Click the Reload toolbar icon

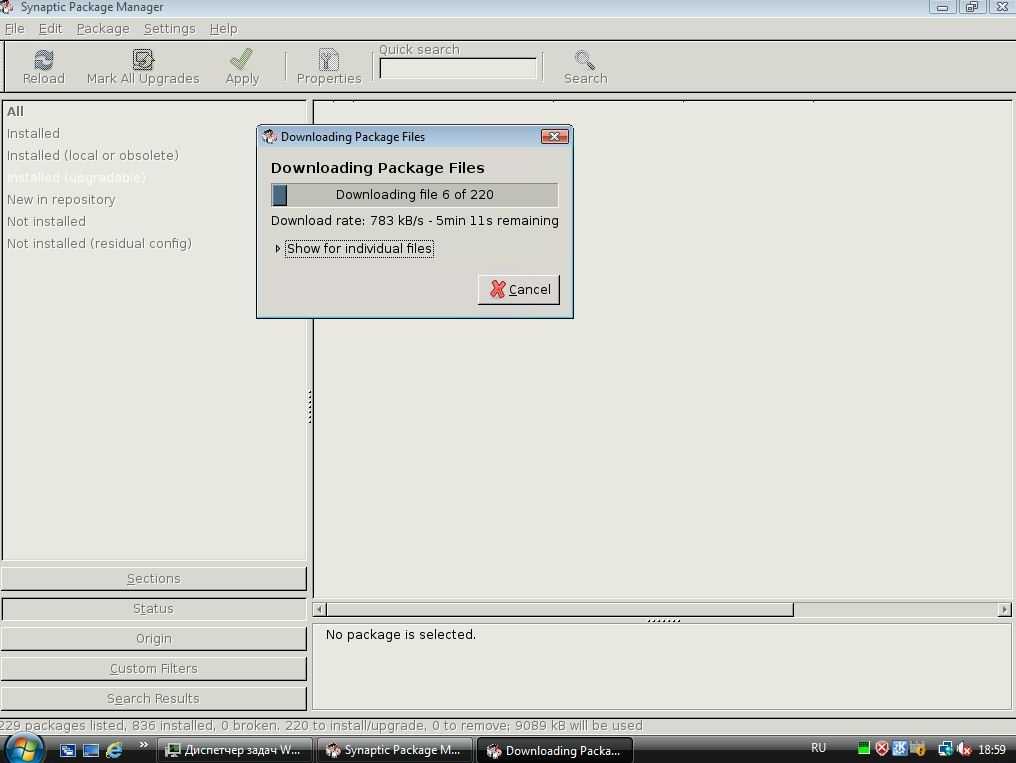click(43, 61)
